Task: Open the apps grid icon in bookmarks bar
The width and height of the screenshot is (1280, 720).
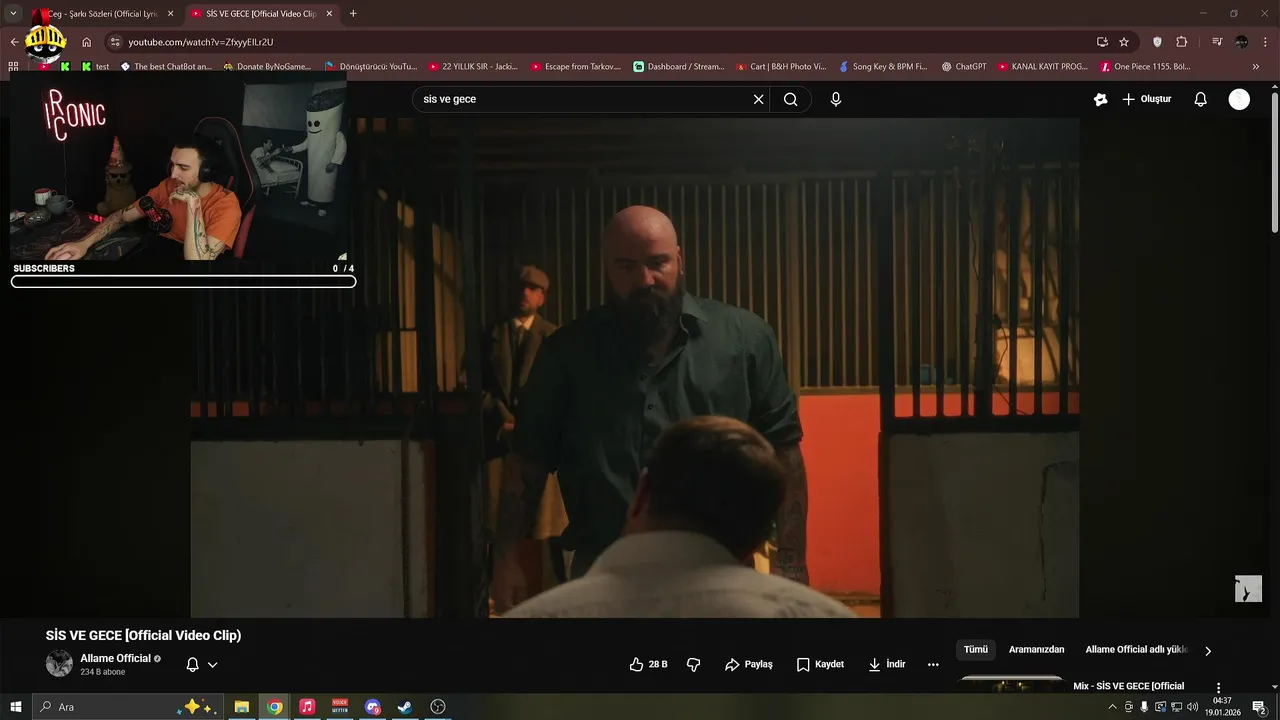Action: (x=13, y=67)
